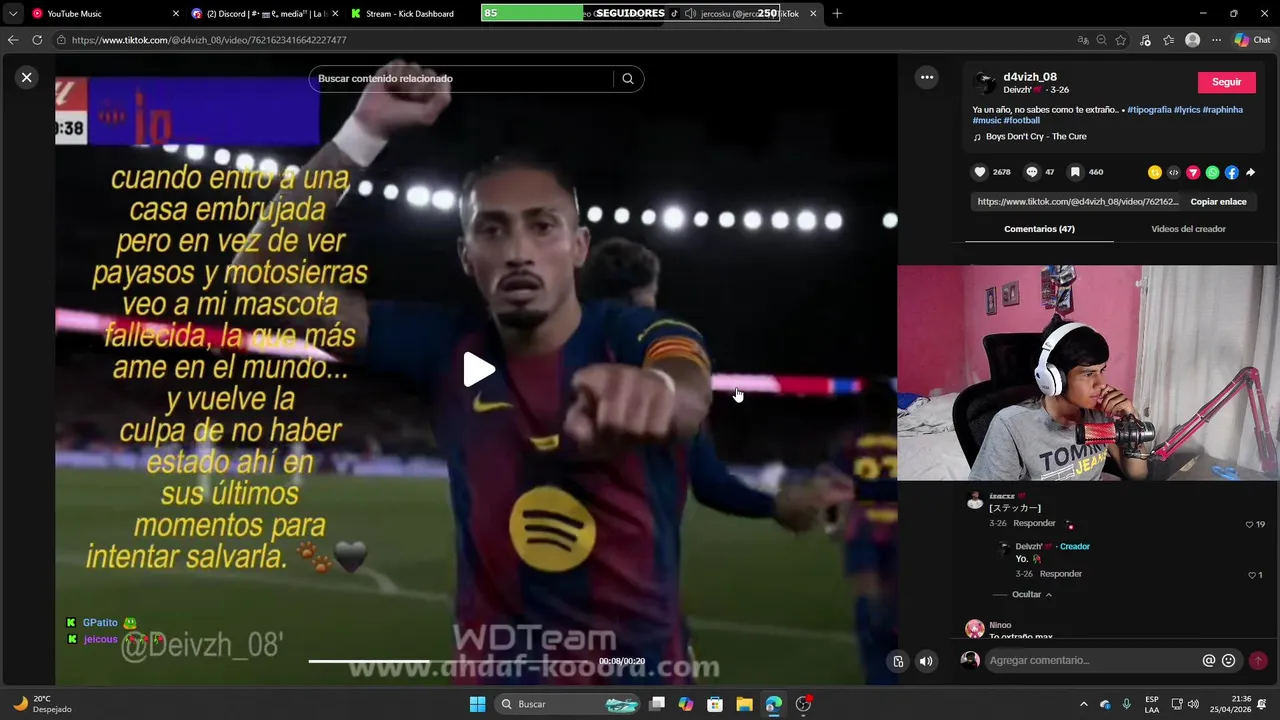
Task: Like the isacxs comment with 19 likes
Action: 1249,524
